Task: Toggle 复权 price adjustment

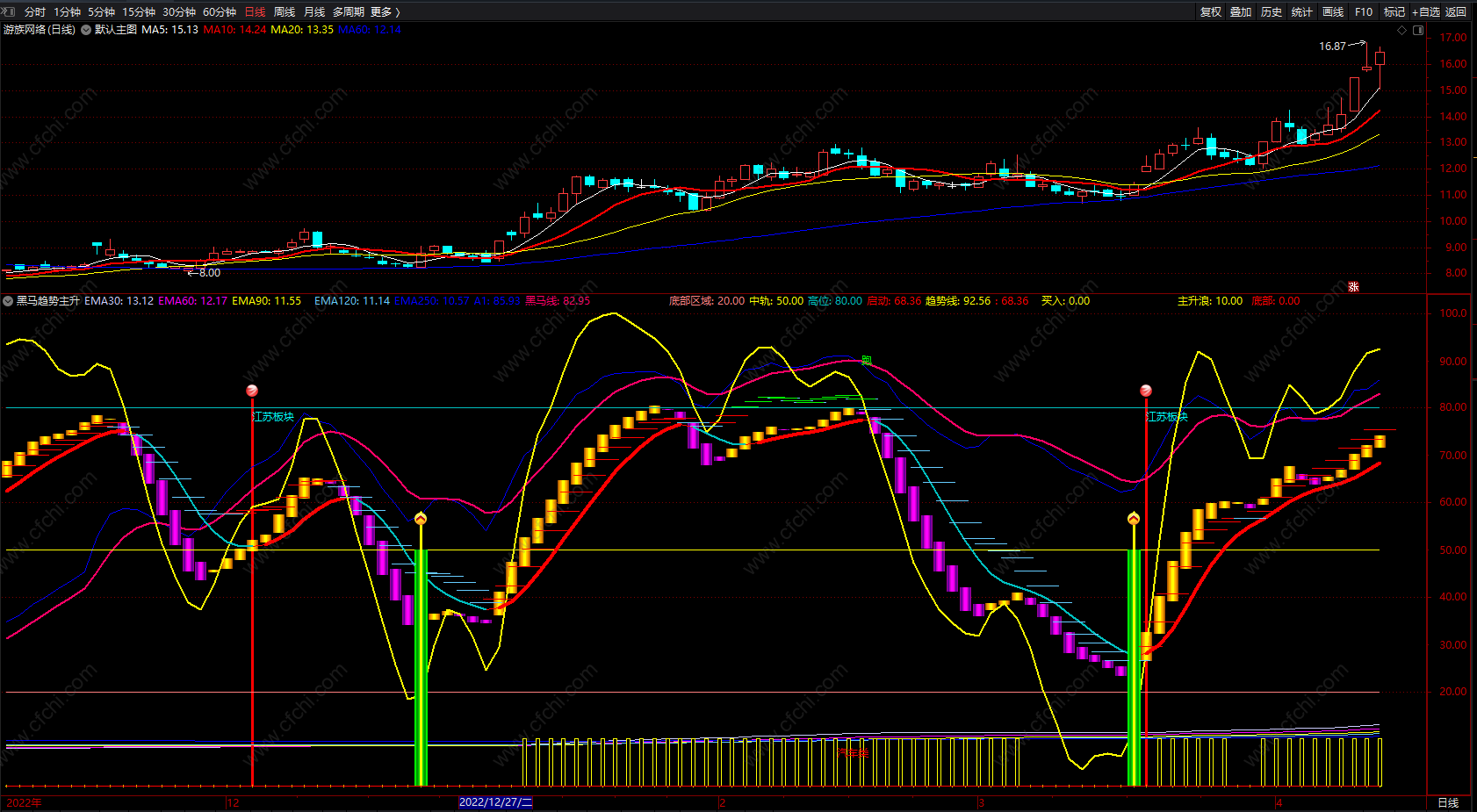Action: click(x=1211, y=11)
